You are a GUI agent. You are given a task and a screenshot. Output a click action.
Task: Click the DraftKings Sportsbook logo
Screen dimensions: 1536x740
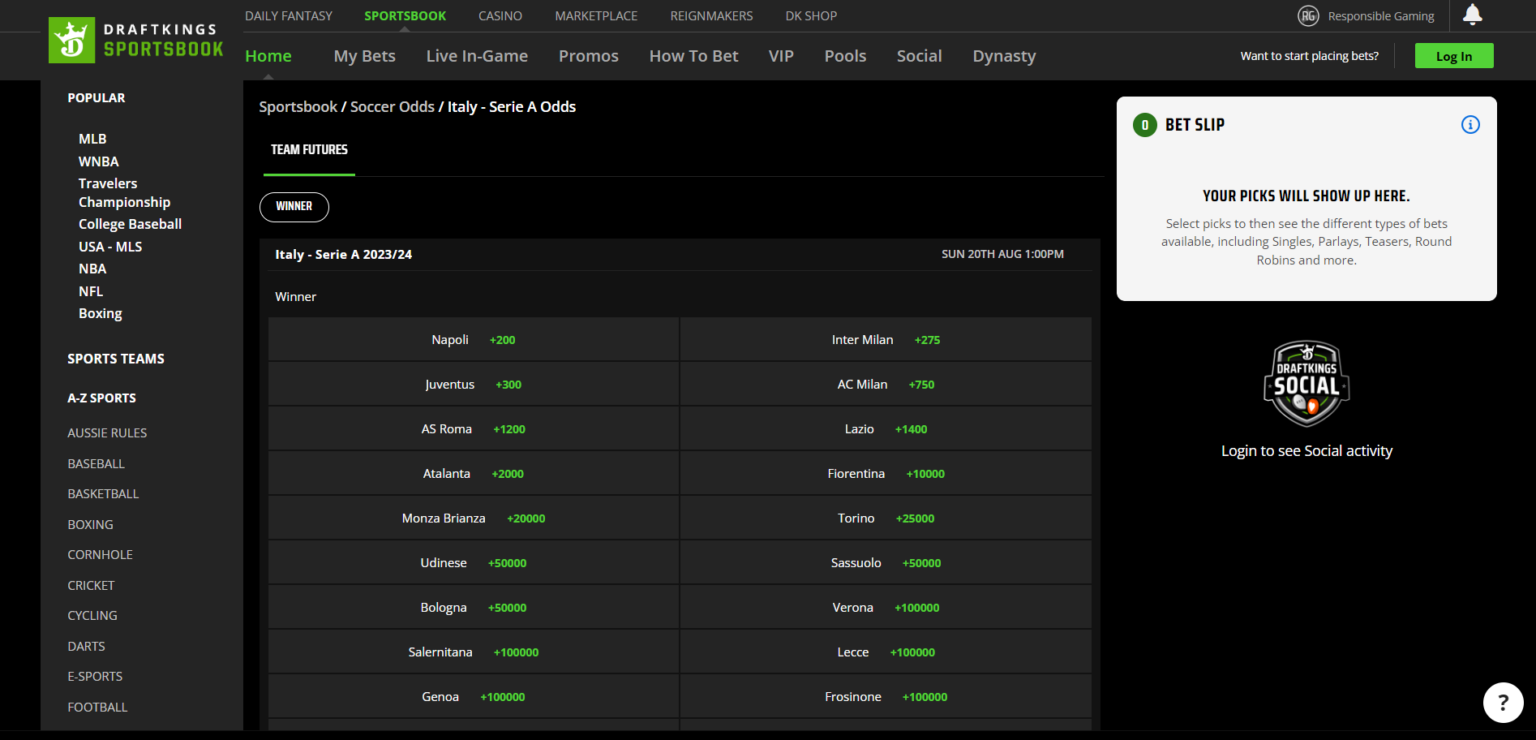137,40
